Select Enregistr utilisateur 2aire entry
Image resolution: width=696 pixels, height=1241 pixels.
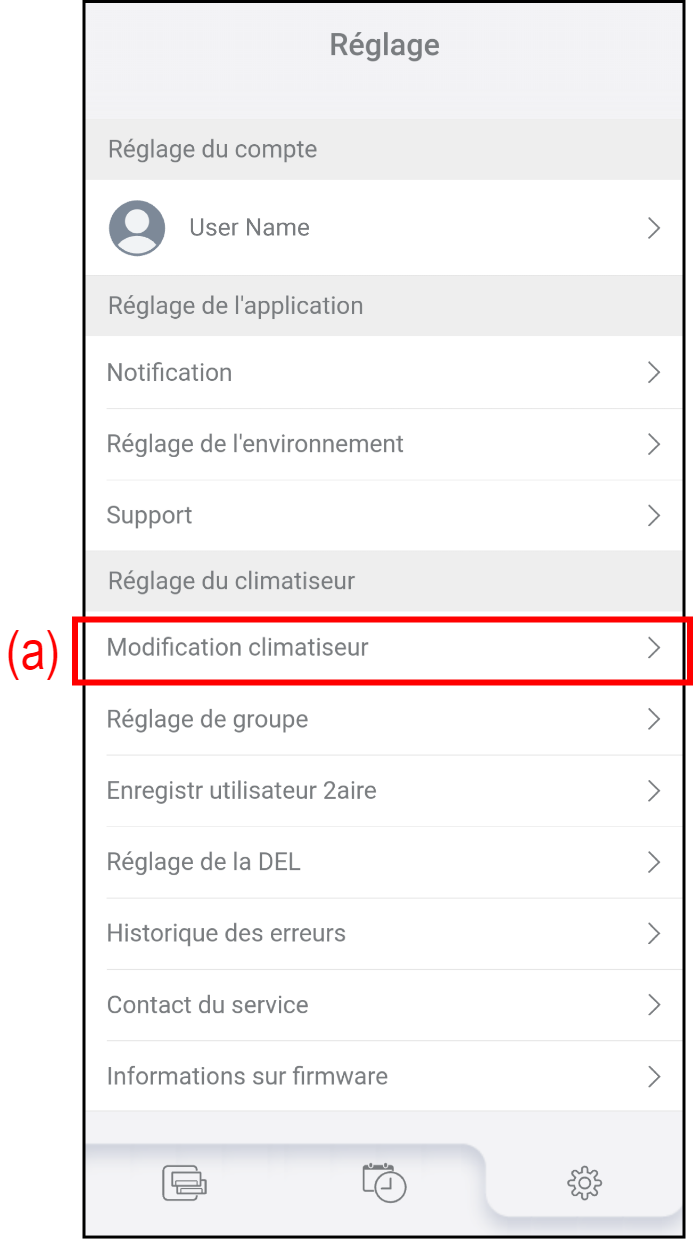point(242,791)
